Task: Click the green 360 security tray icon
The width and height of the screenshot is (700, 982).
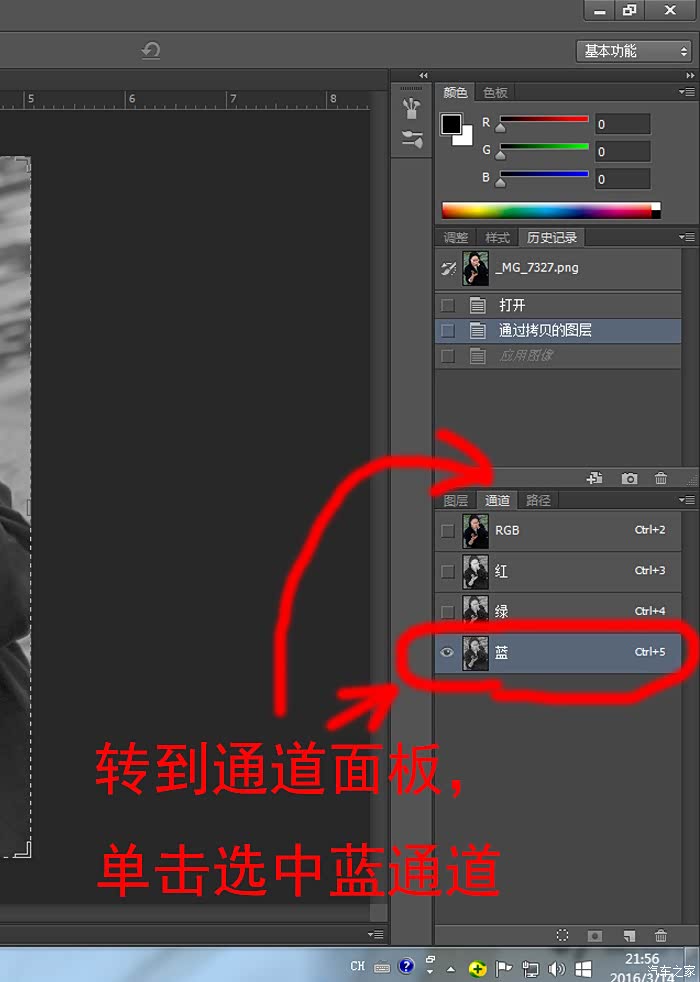Action: (477, 969)
